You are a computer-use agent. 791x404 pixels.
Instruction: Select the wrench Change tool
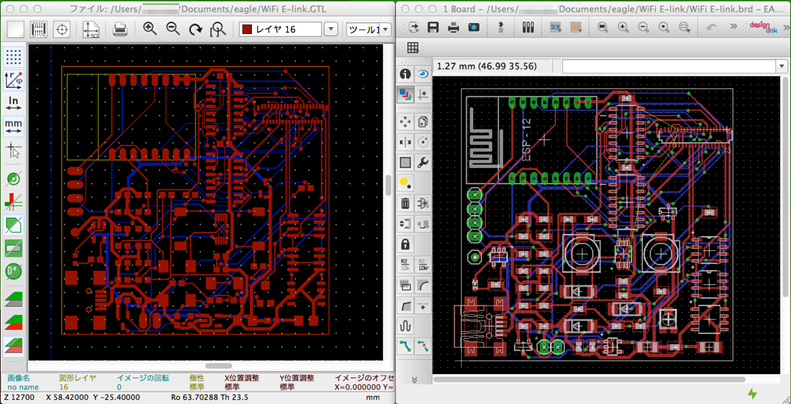pyautogui.click(x=423, y=162)
